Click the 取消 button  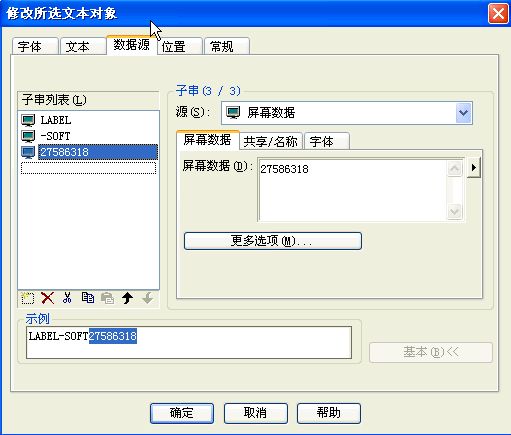pos(256,413)
